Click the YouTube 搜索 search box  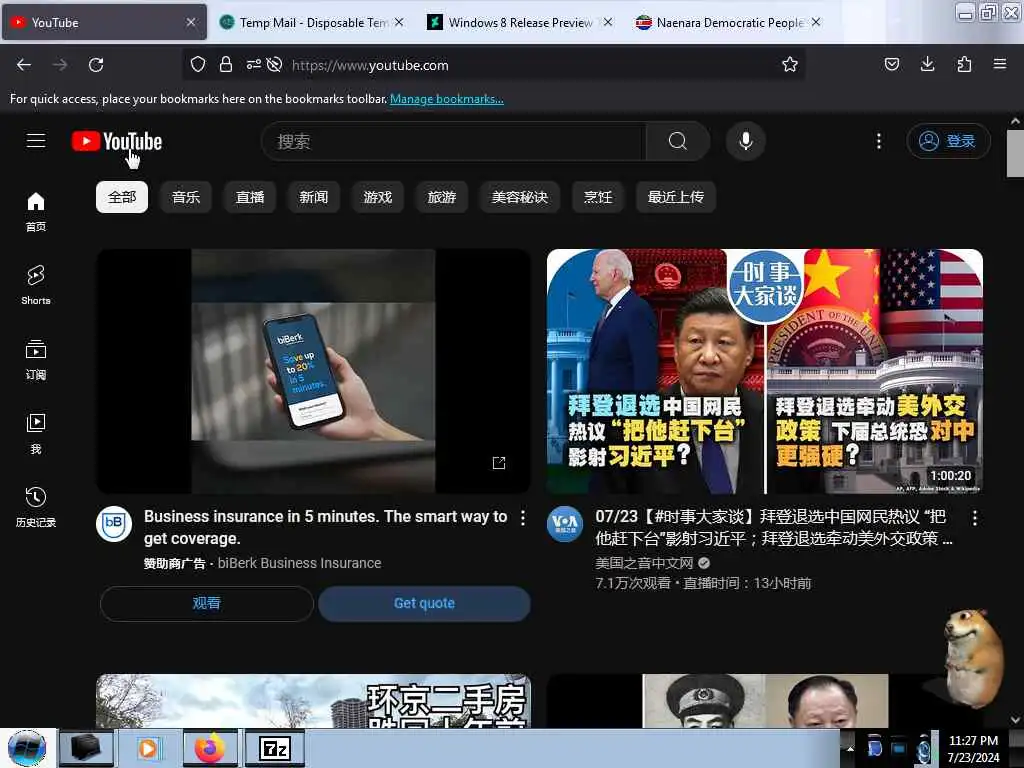tap(454, 141)
